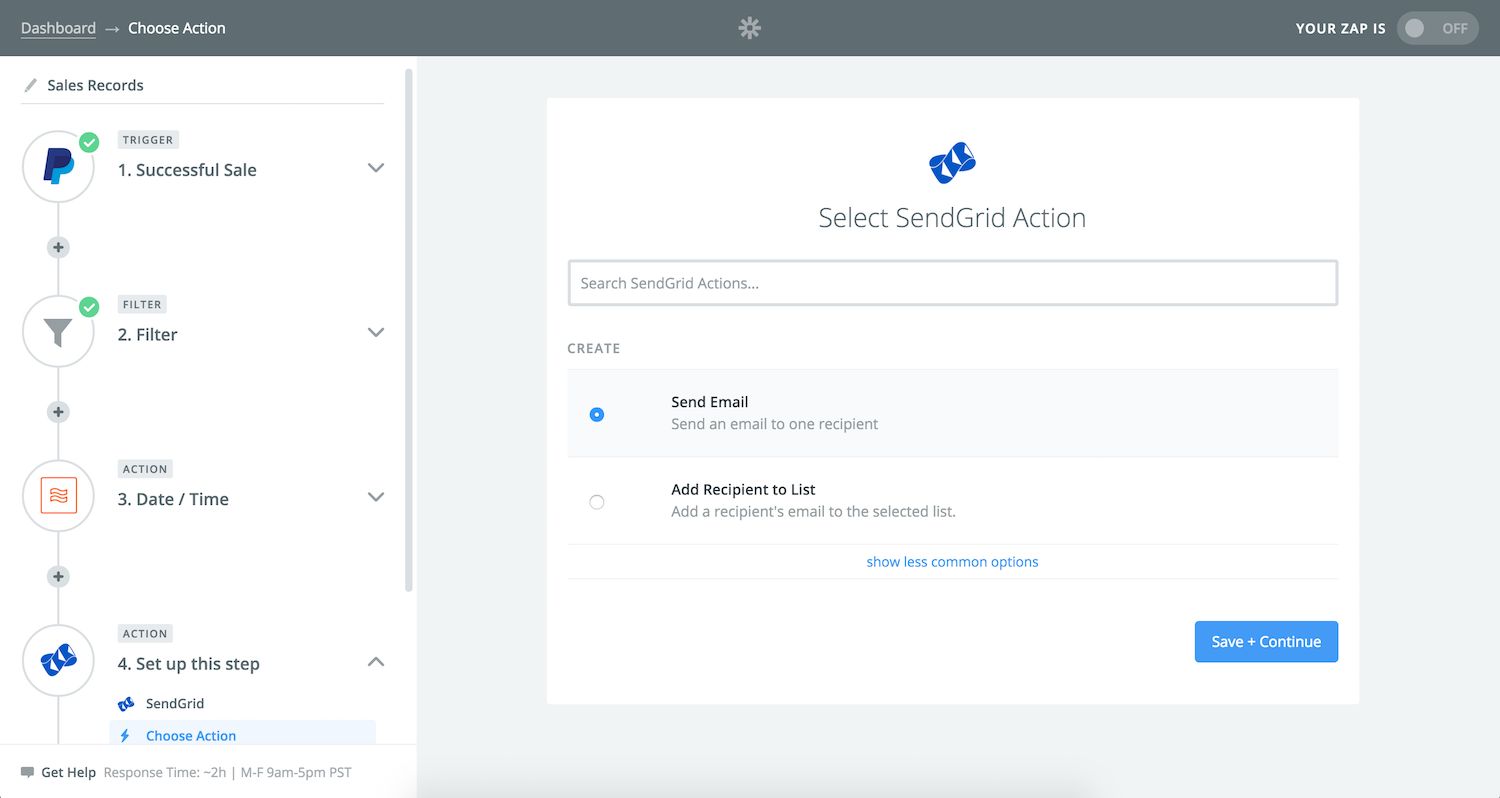The image size is (1500, 798).
Task: Add step between Filter and Date / Time
Action: tap(58, 412)
